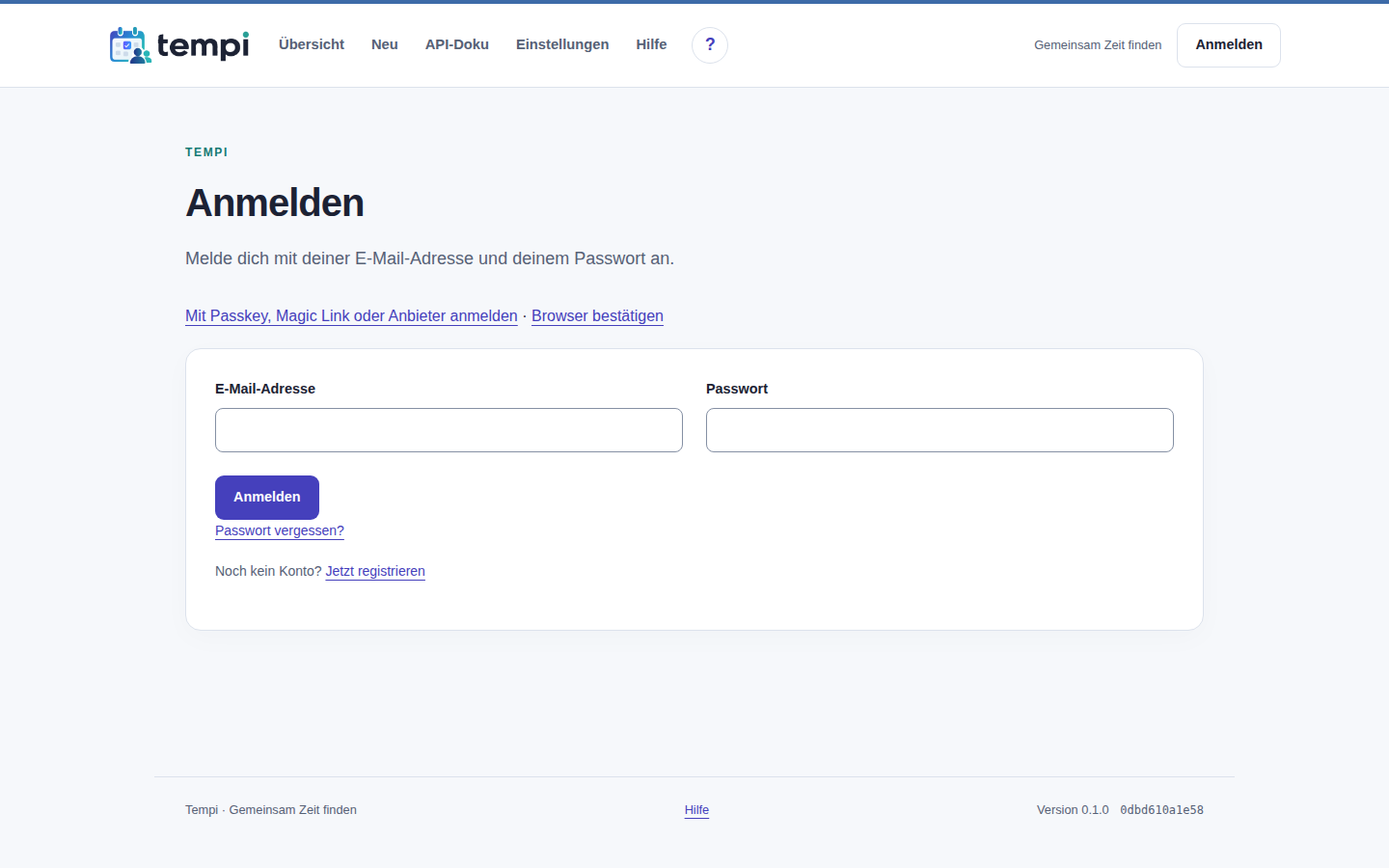
Task: Open Mit Passkey, Magic Link oder Anbieter anmelden
Action: [x=351, y=316]
